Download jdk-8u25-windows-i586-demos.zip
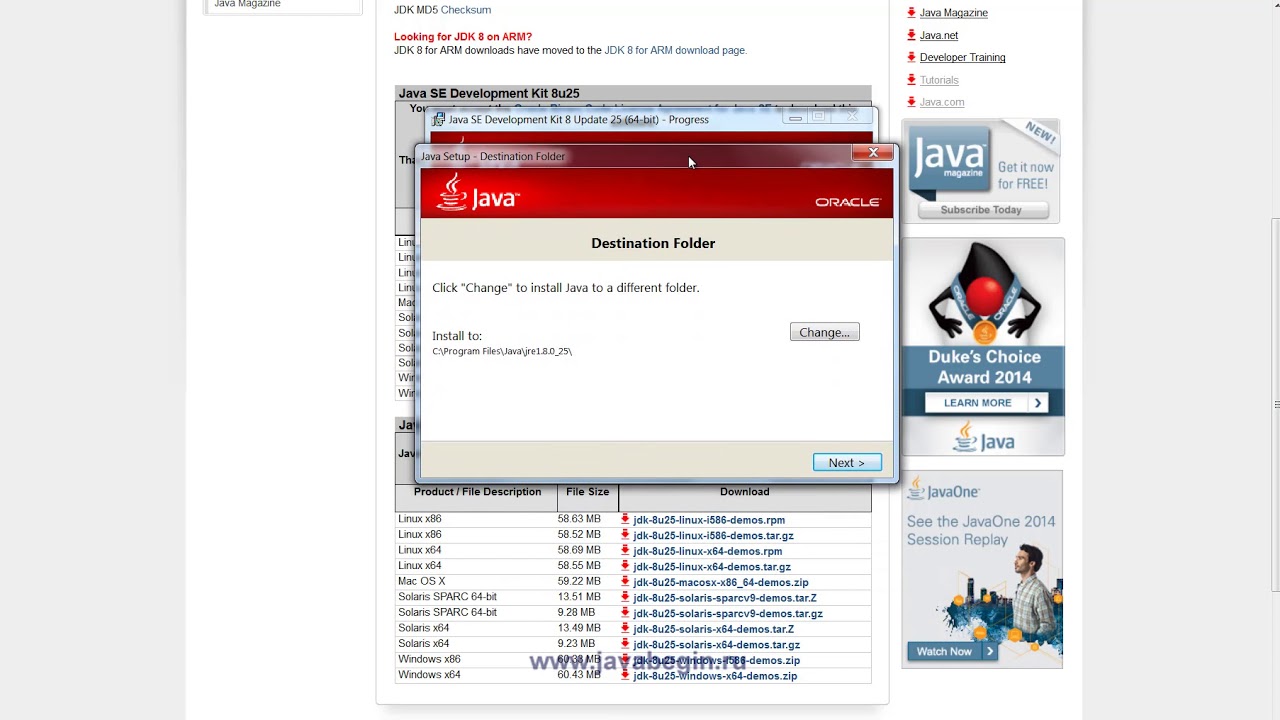The width and height of the screenshot is (1280, 720). click(x=717, y=660)
